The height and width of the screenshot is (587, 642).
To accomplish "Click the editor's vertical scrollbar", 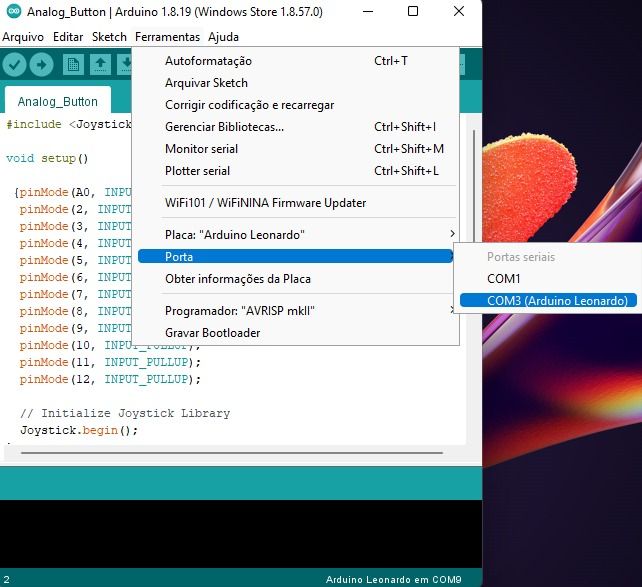I will (x=474, y=186).
